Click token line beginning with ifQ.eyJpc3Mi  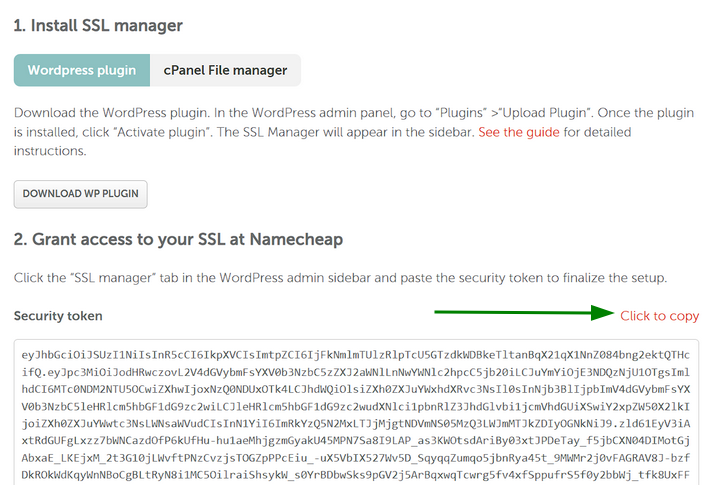[x=356, y=373]
